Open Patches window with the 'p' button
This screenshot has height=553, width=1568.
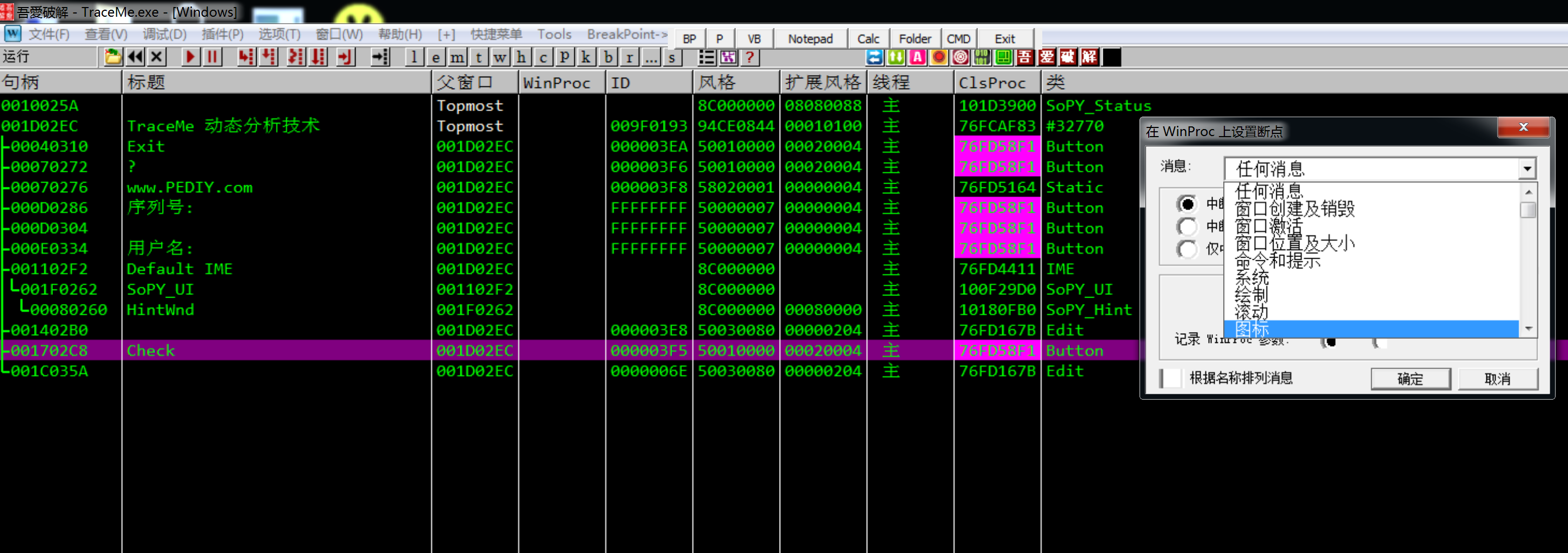coord(565,57)
